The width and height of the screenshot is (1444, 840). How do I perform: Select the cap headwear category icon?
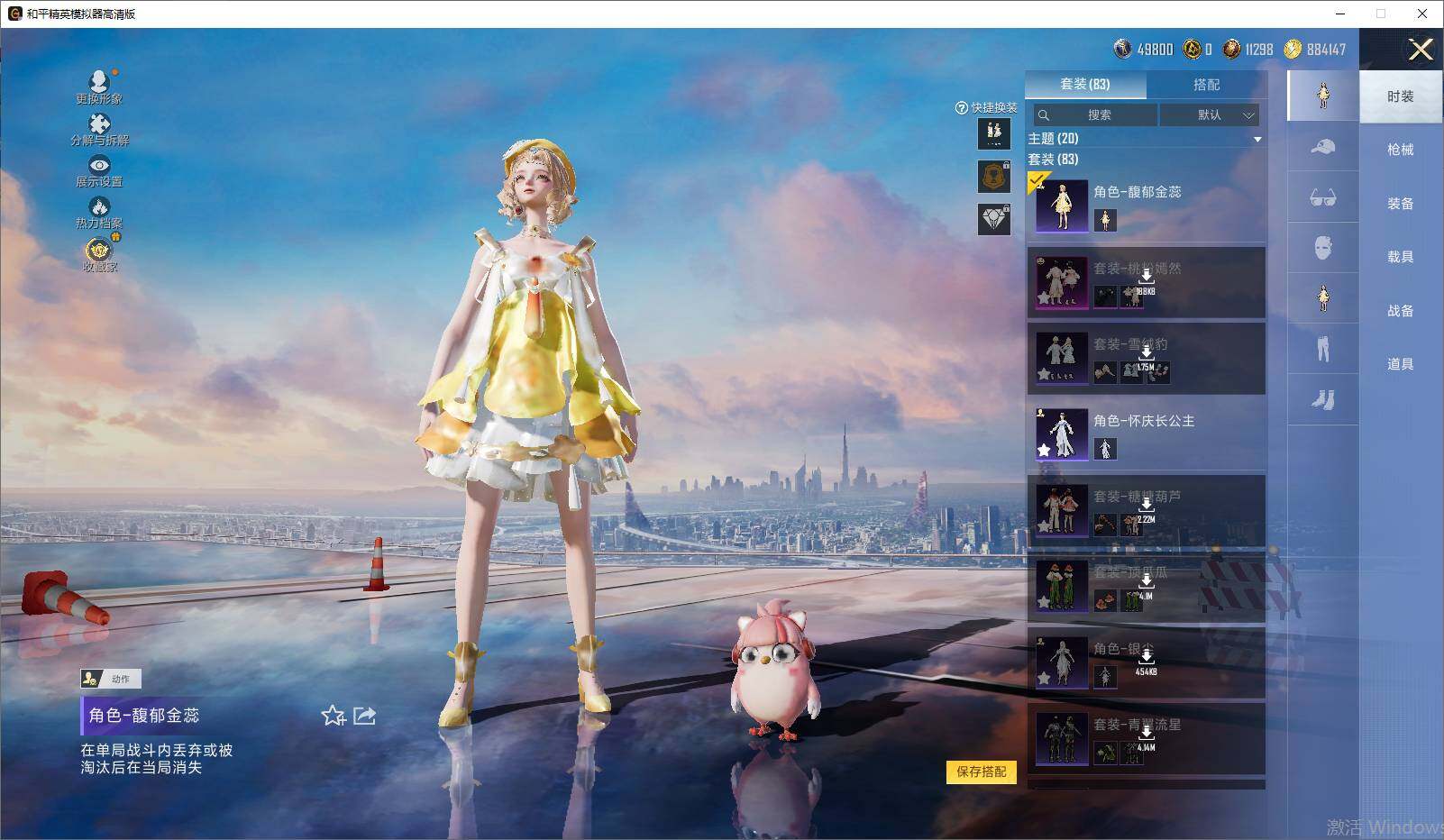1323,146
